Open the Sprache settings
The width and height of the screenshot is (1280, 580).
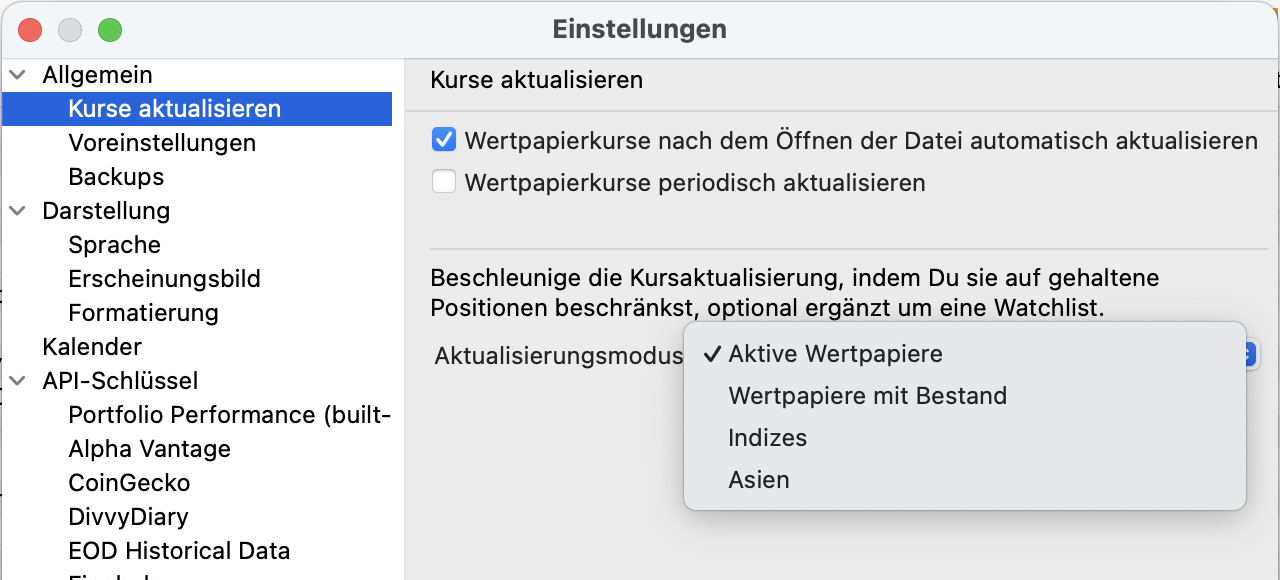click(114, 245)
